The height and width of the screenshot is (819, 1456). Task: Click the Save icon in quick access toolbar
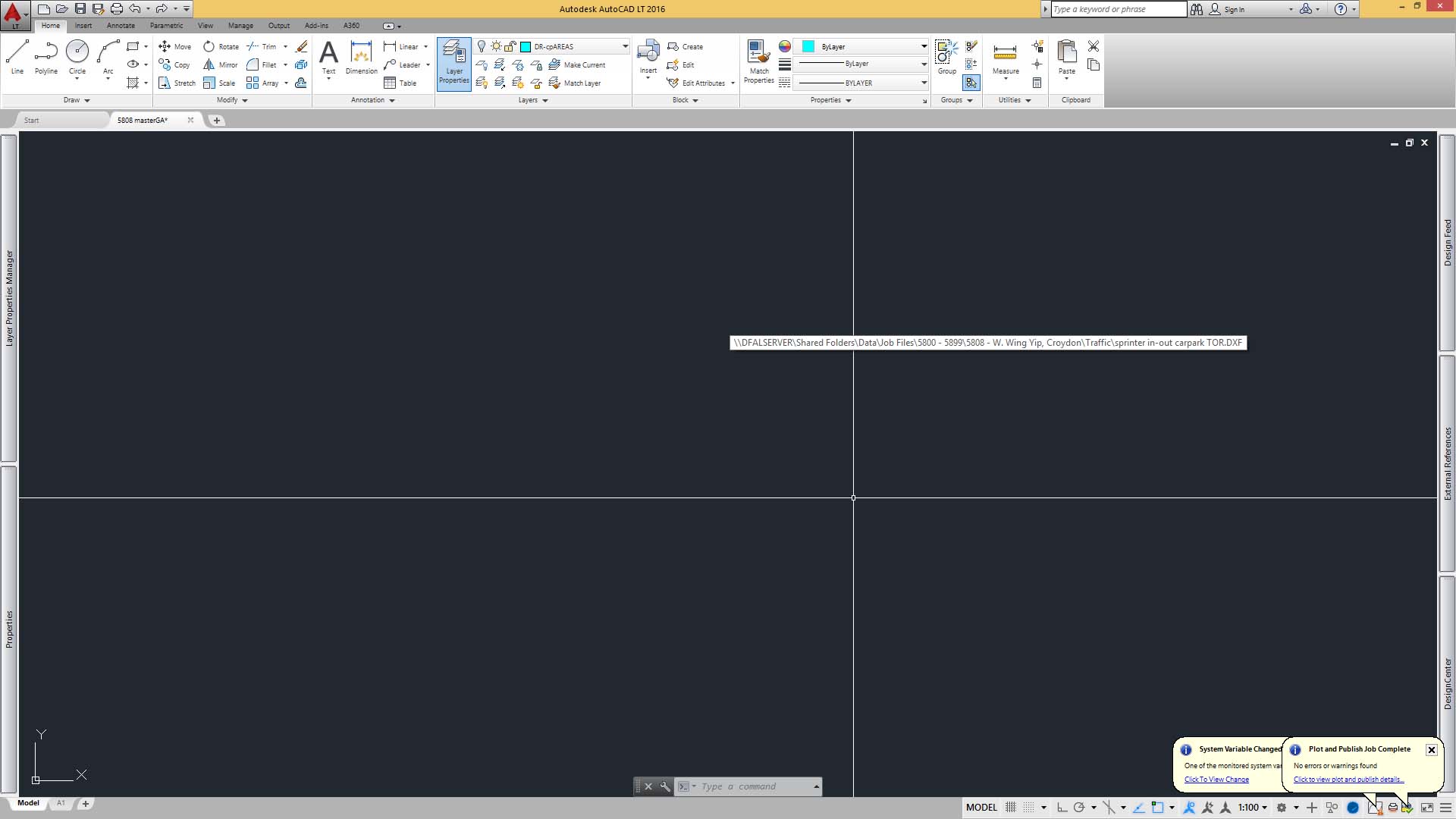(x=80, y=9)
